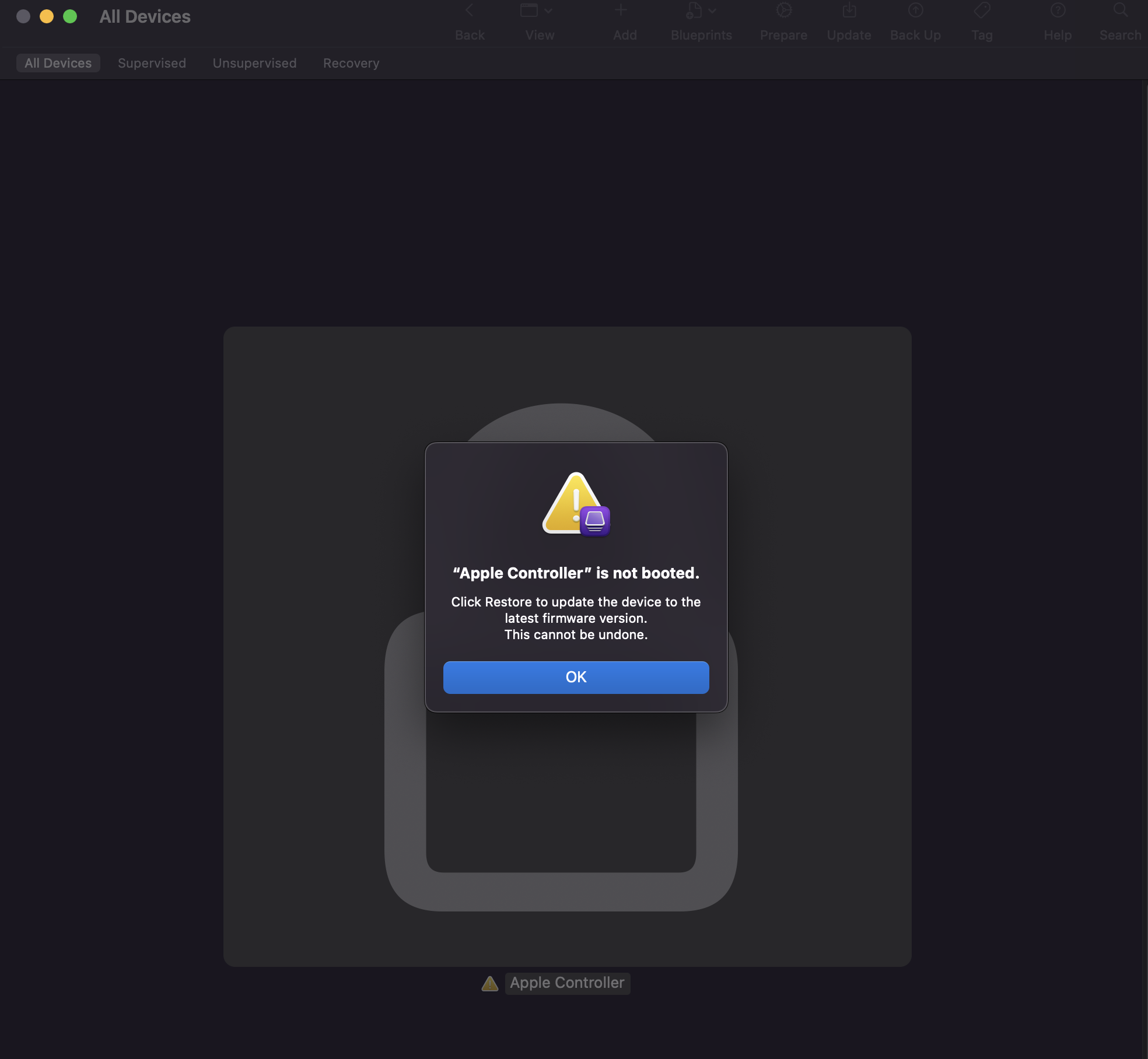Click the Add plus icon
The width and height of the screenshot is (1148, 1059).
coord(621,10)
